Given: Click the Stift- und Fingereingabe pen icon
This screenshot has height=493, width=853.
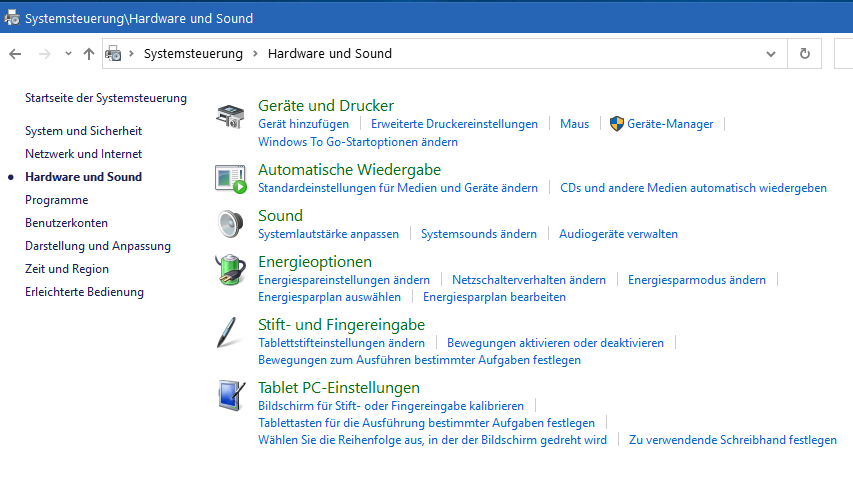Looking at the screenshot, I should 230,332.
